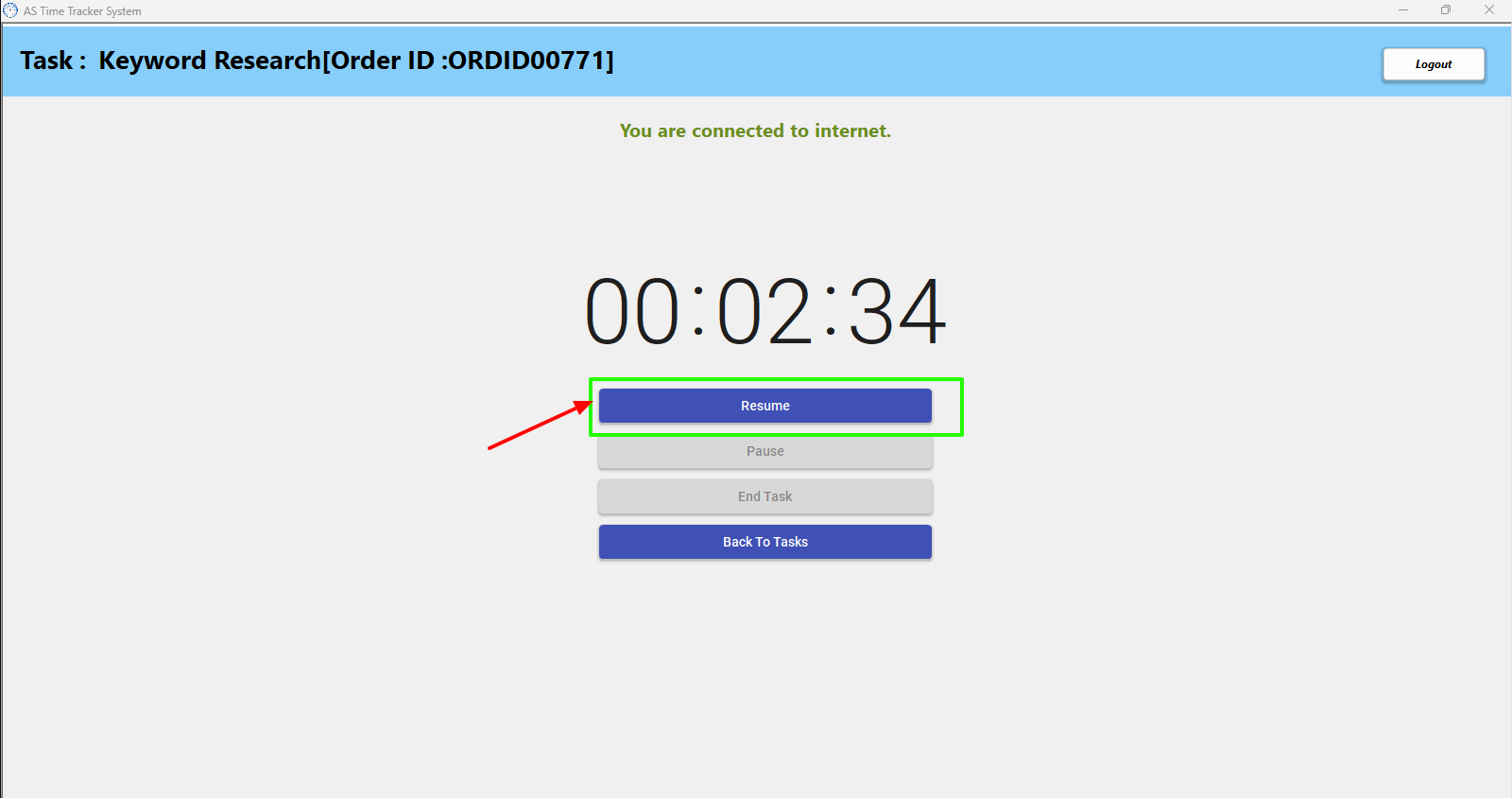The height and width of the screenshot is (799, 1512).
Task: Click the minutes digits 02 of timer
Action: [765, 311]
